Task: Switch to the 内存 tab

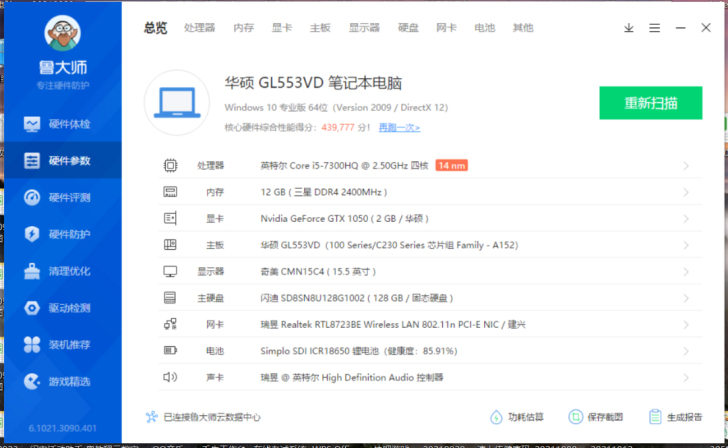Action: point(244,28)
